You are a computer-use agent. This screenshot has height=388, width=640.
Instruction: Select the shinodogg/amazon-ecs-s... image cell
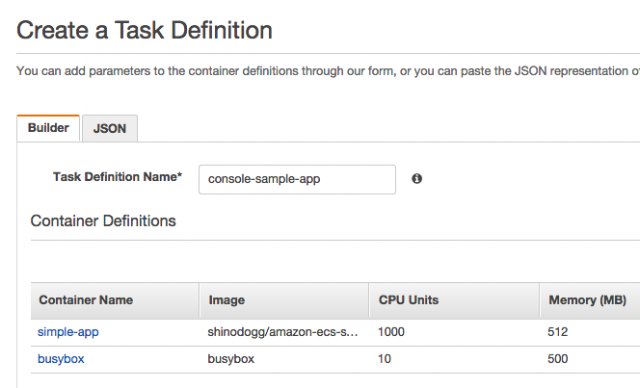(283, 332)
